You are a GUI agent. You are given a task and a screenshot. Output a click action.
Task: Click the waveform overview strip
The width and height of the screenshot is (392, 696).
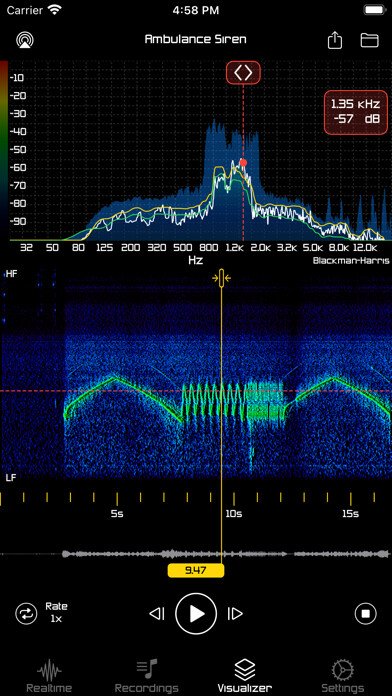[x=196, y=554]
